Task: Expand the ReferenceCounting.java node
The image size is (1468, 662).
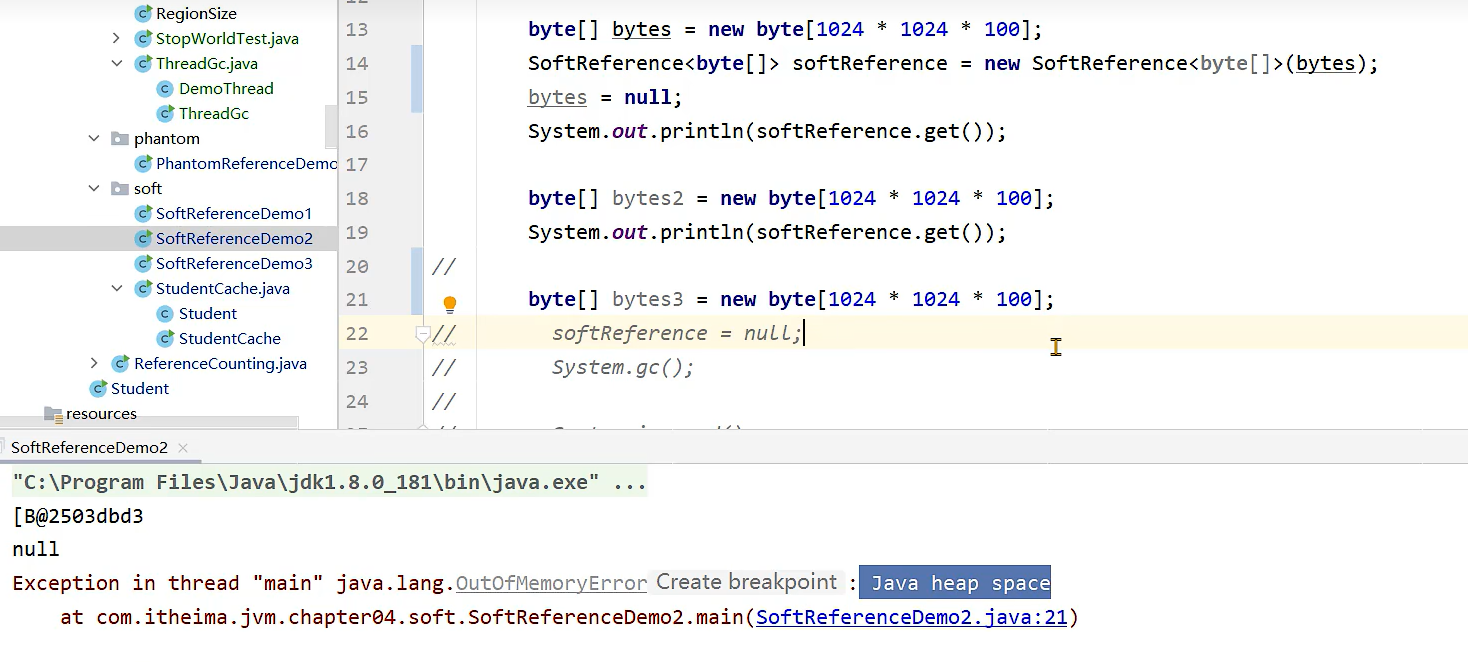Action: point(94,364)
